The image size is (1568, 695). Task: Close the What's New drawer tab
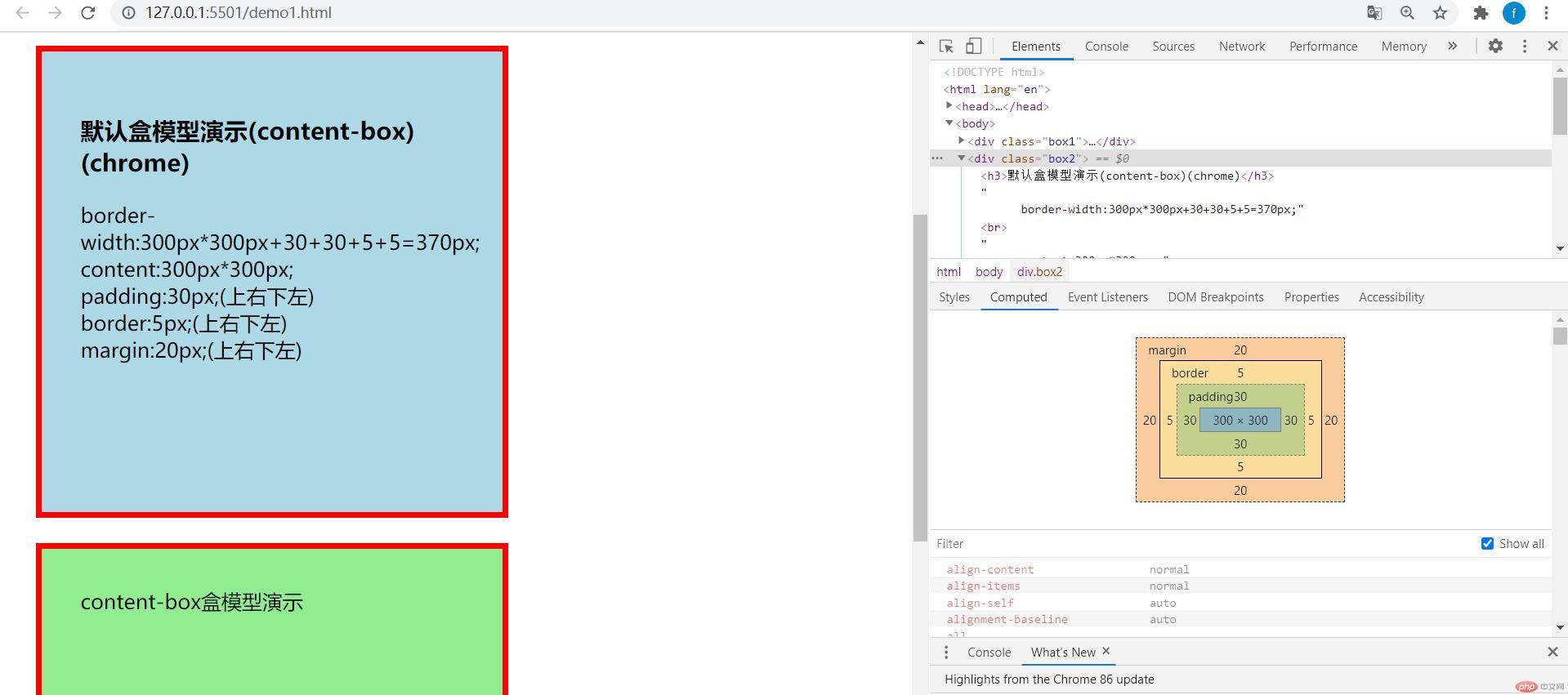coord(1106,651)
